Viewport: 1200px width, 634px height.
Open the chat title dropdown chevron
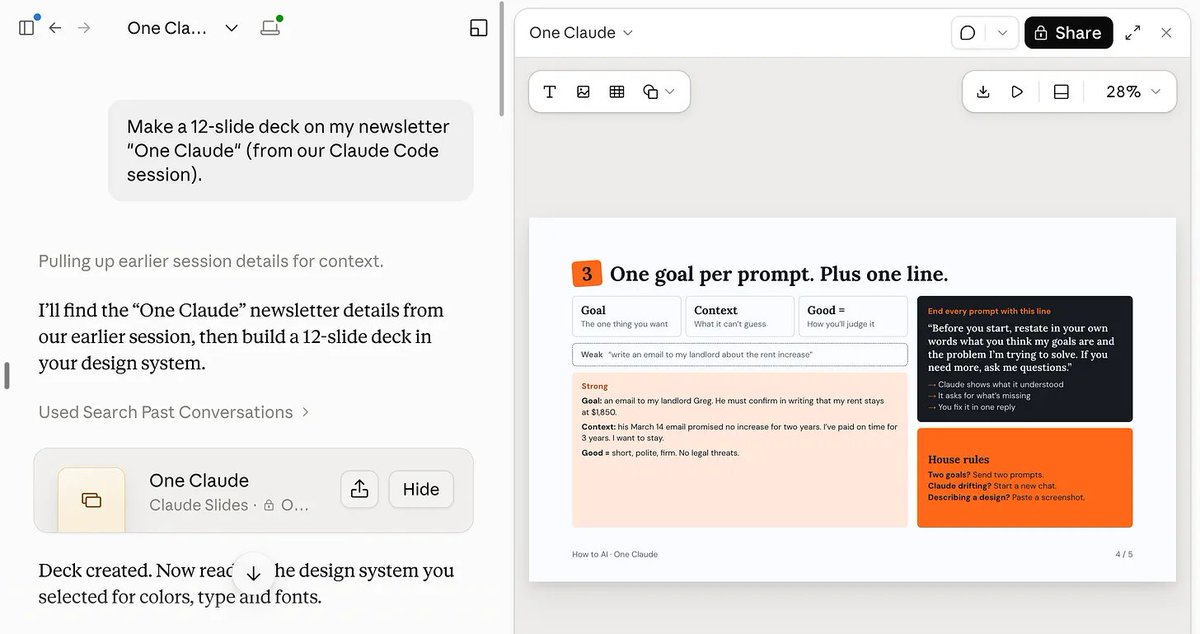232,28
